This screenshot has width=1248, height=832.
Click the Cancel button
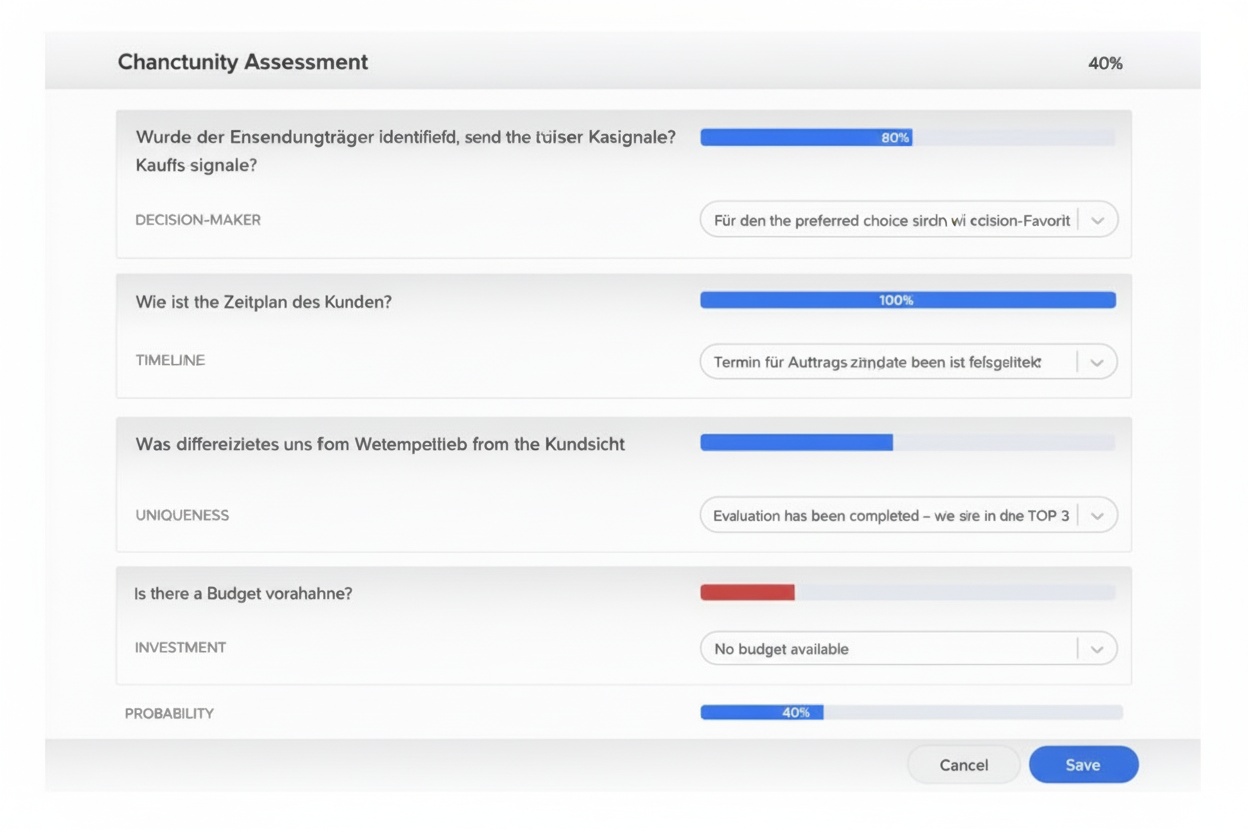pyautogui.click(x=963, y=765)
